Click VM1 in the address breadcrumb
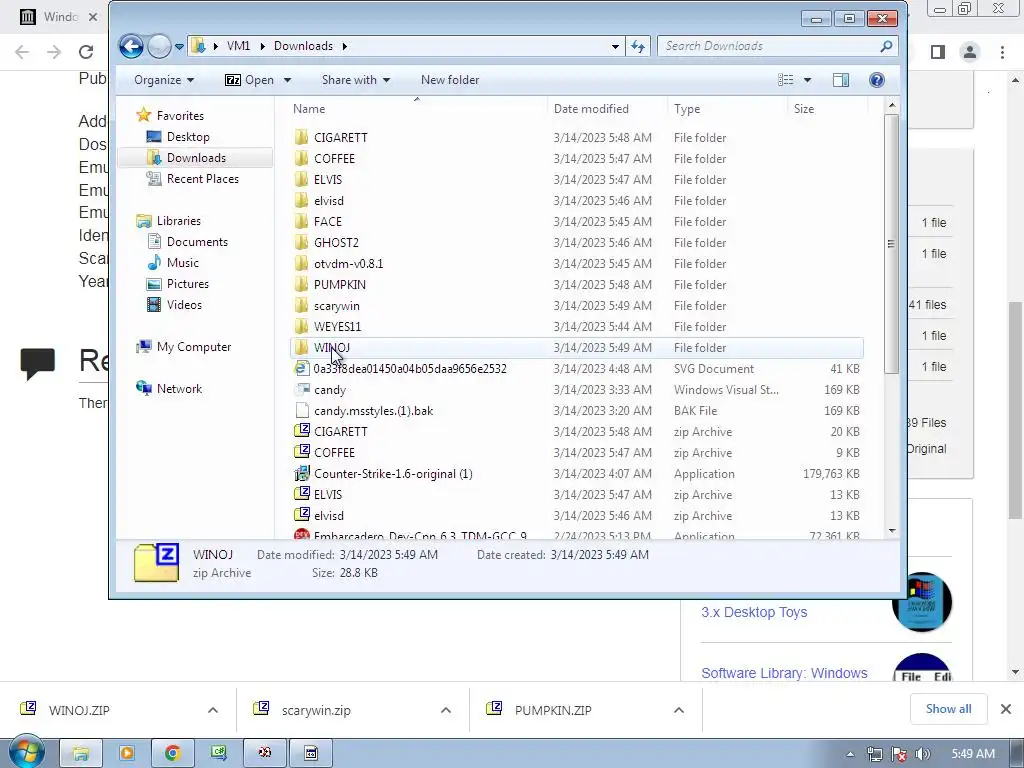 tap(238, 46)
